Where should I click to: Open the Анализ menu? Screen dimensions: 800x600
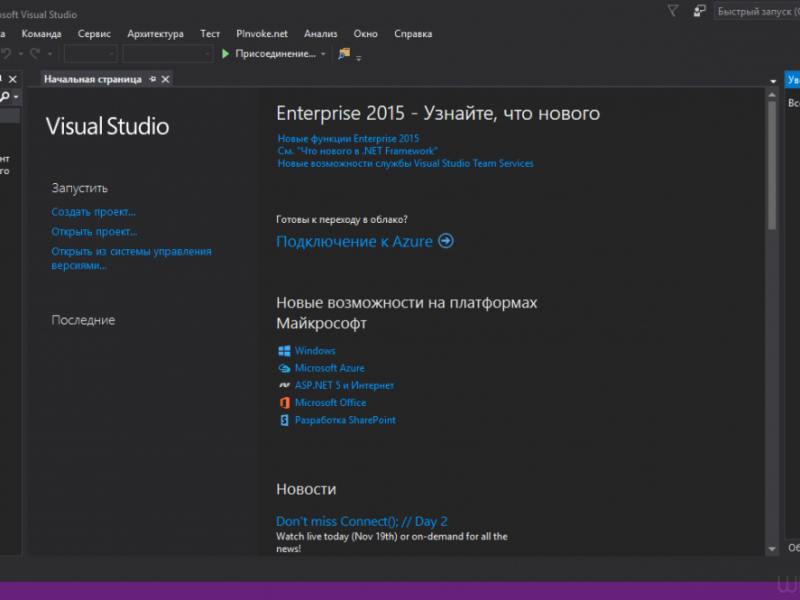[x=320, y=34]
